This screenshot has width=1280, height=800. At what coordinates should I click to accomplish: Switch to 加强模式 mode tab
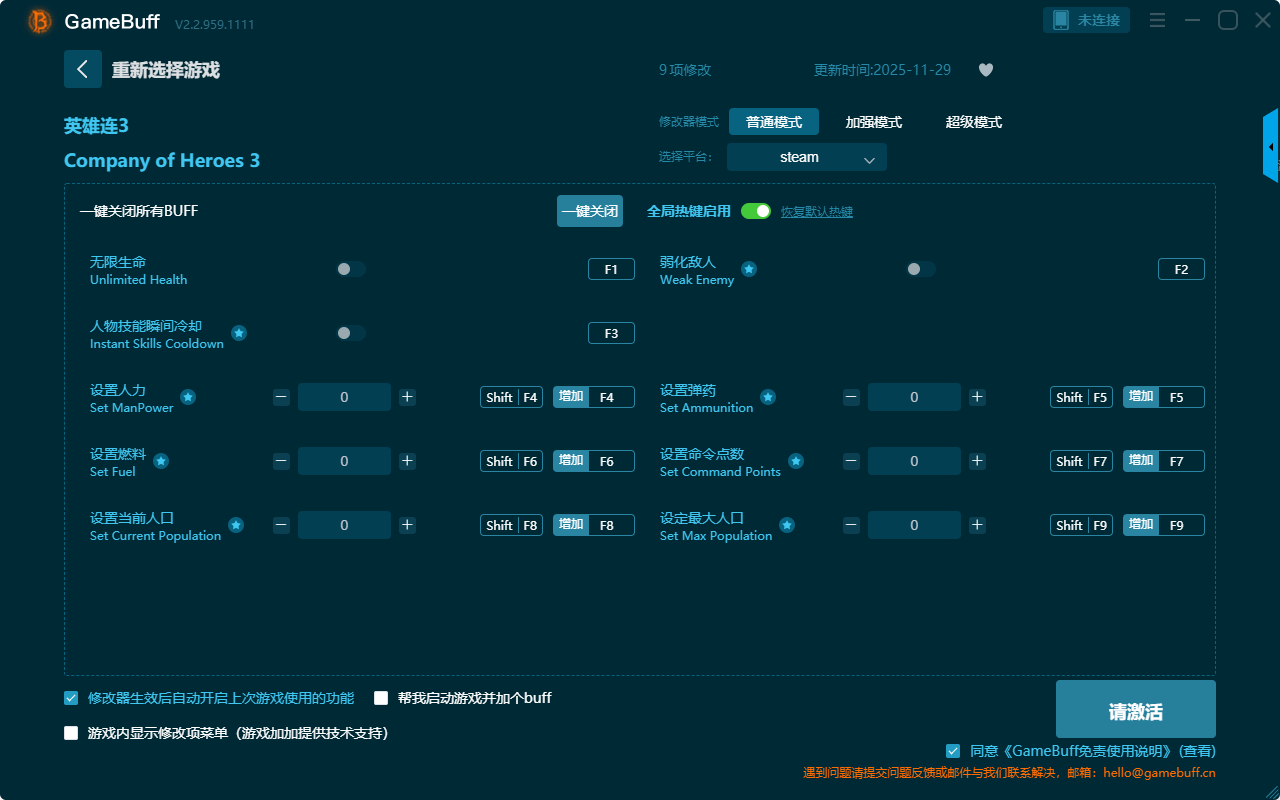(x=873, y=122)
